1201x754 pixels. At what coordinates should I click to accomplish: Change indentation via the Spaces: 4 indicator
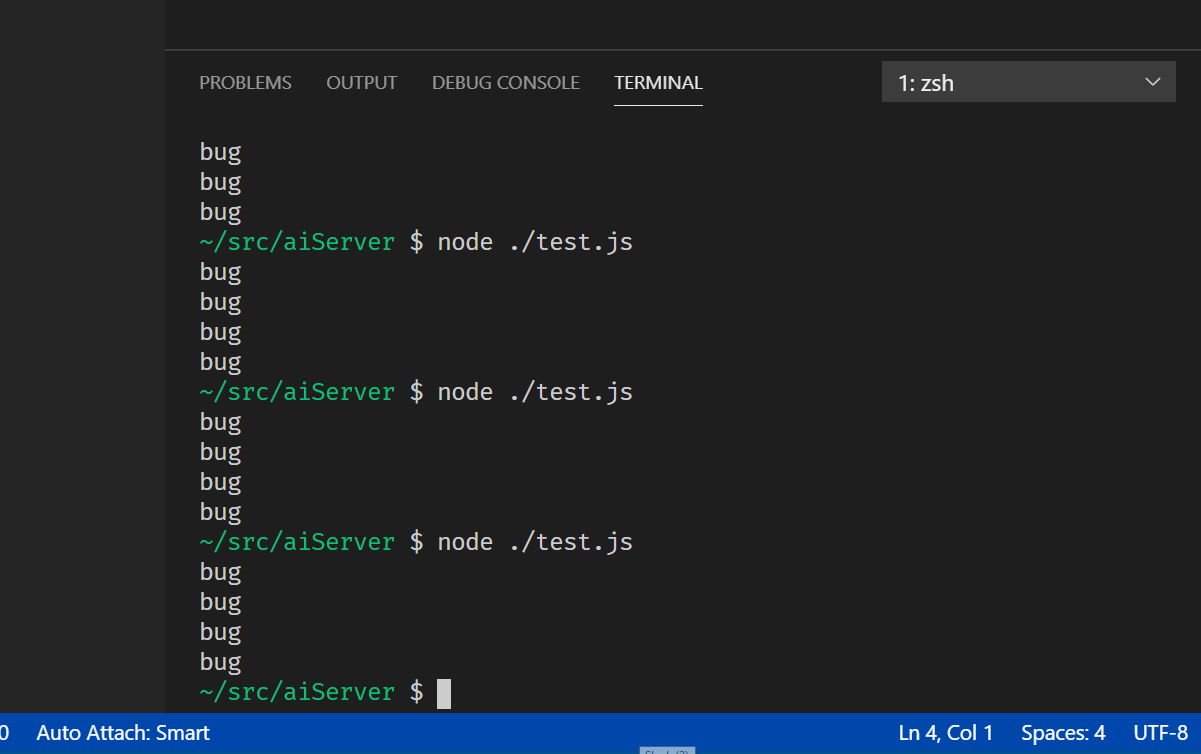1063,733
